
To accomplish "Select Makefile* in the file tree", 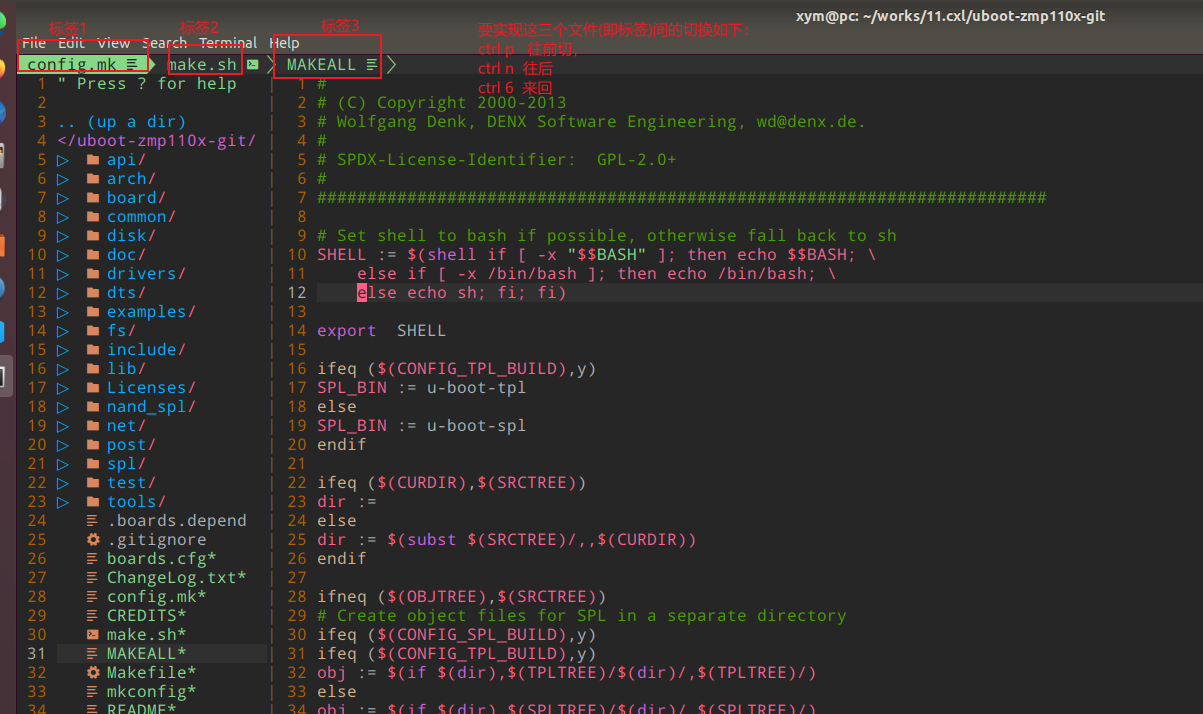I will pos(152,673).
